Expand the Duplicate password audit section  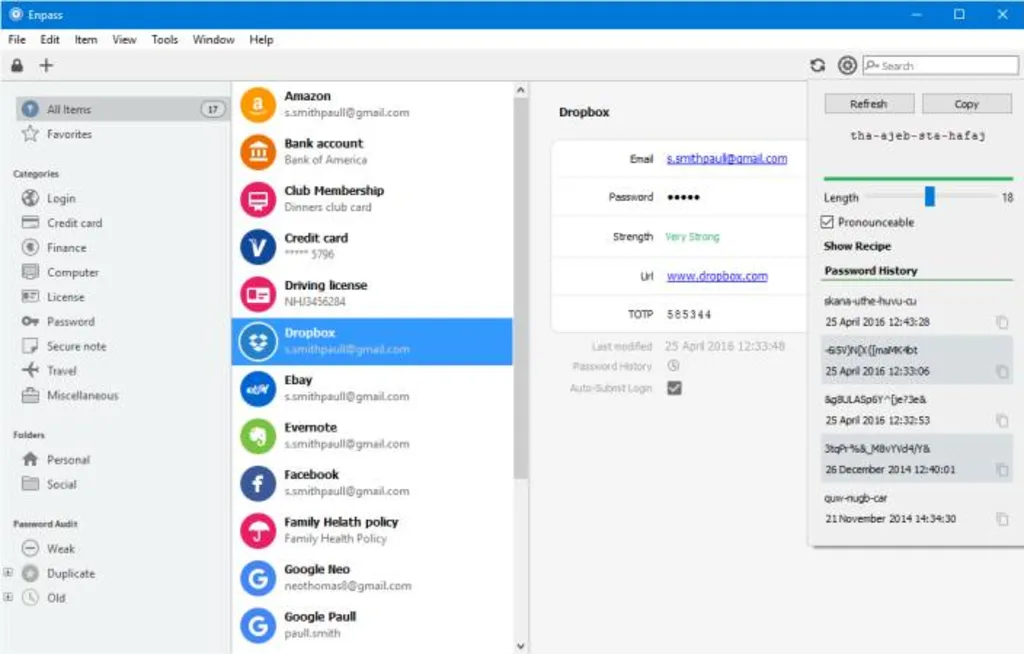pyautogui.click(x=7, y=573)
